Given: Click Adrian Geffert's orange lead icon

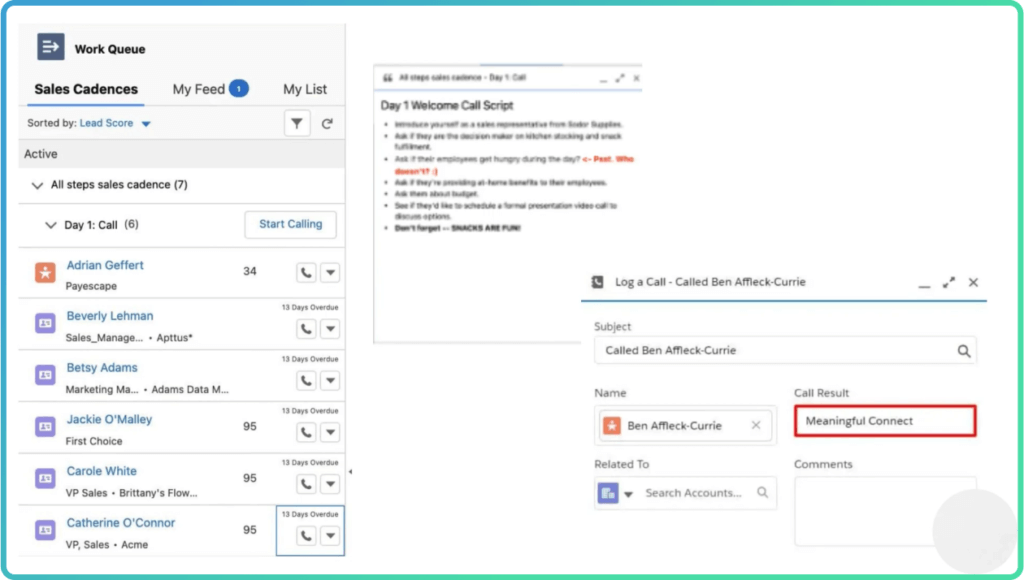Looking at the screenshot, I should pyautogui.click(x=45, y=272).
